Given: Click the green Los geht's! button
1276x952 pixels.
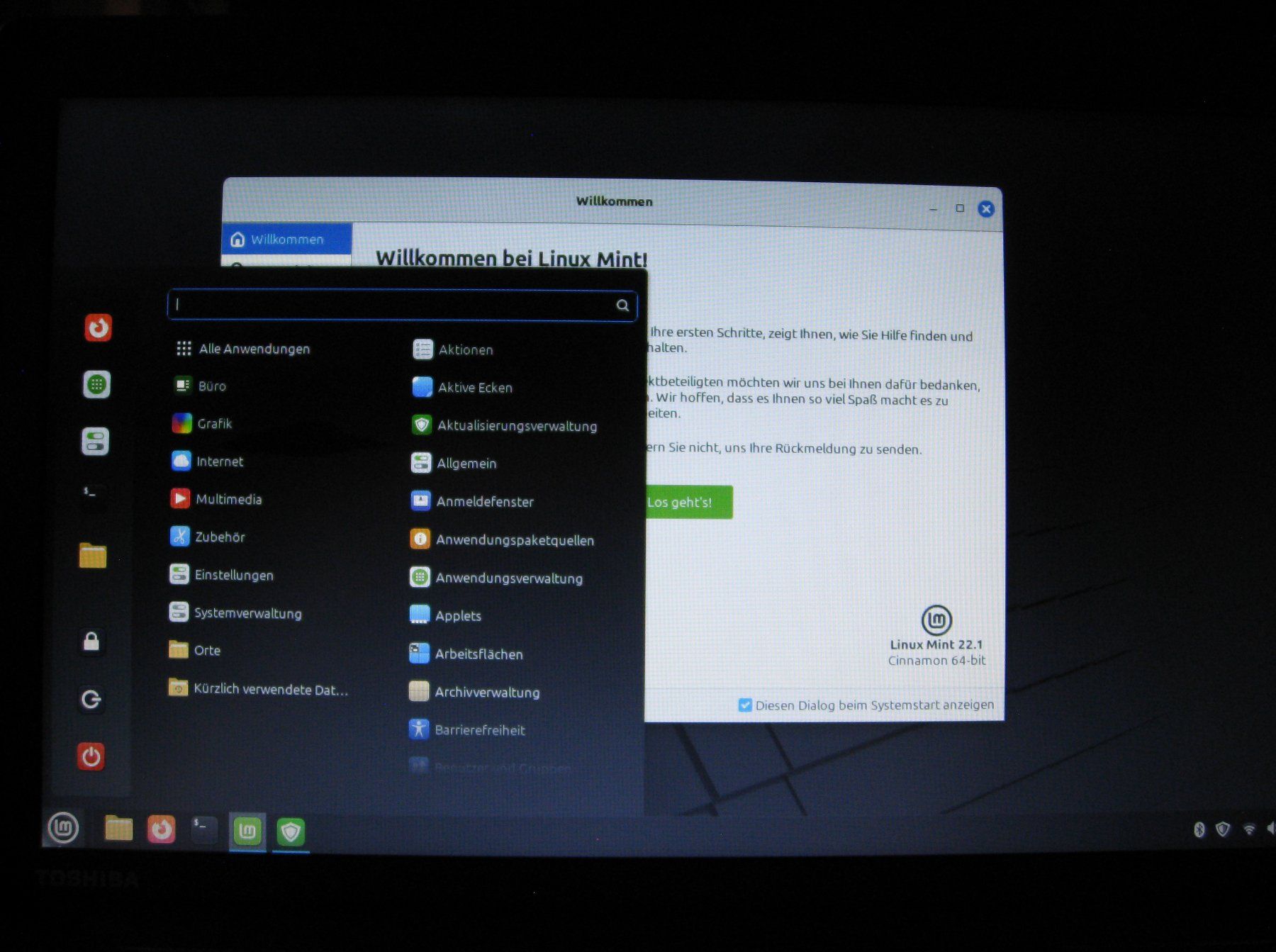Looking at the screenshot, I should 688,503.
